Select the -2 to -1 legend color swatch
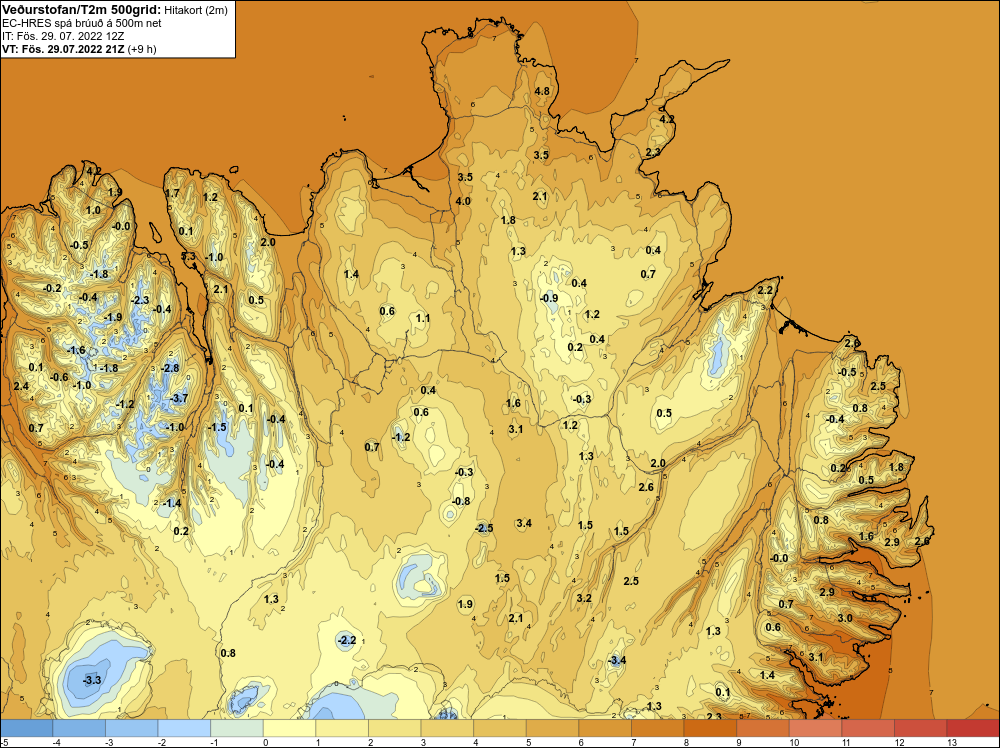Image resolution: width=1000 pixels, height=748 pixels. click(x=184, y=728)
